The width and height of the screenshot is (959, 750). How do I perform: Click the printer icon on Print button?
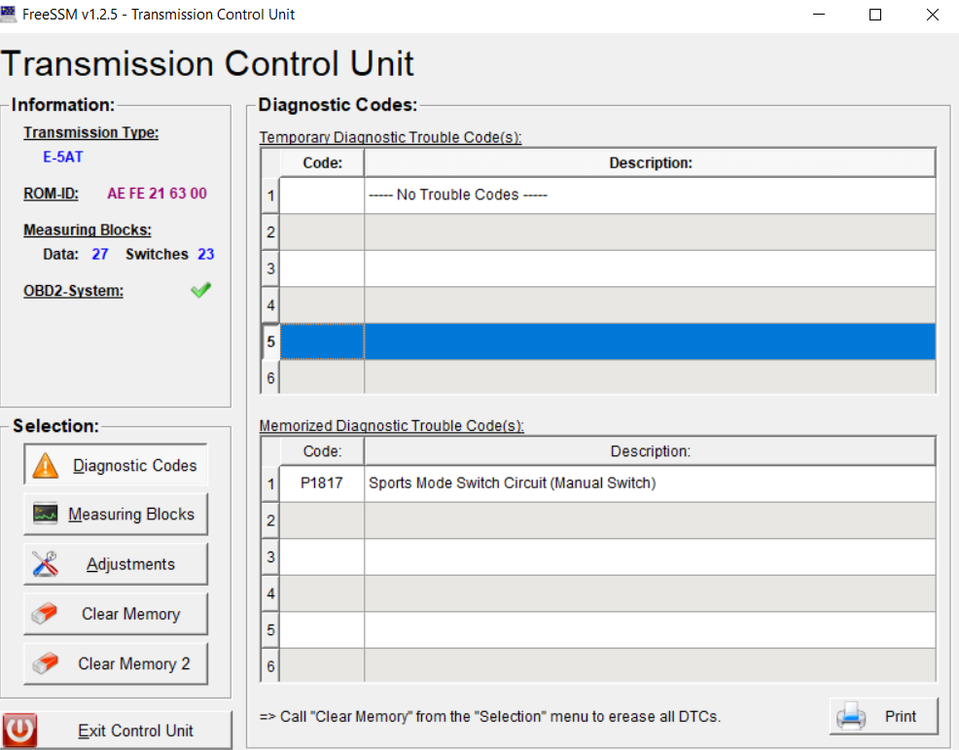pos(851,716)
